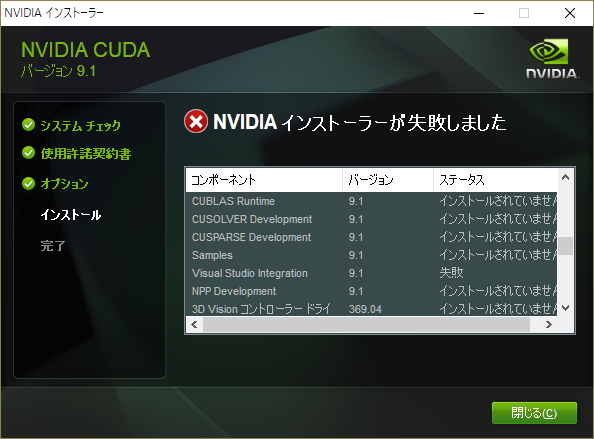Select the CUSPARSE Development row
This screenshot has width=594, height=439.
(372, 237)
